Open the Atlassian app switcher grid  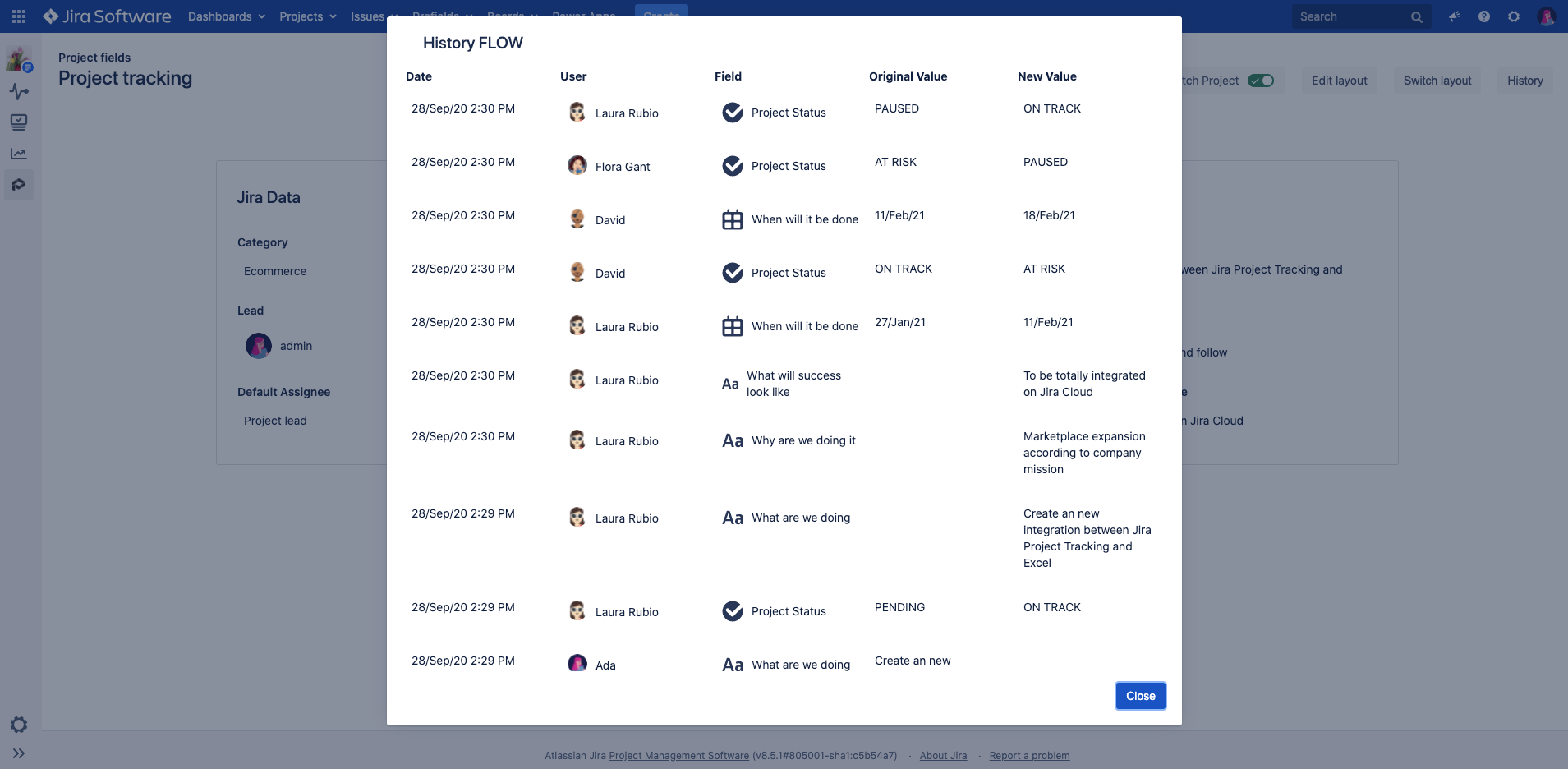click(20, 16)
